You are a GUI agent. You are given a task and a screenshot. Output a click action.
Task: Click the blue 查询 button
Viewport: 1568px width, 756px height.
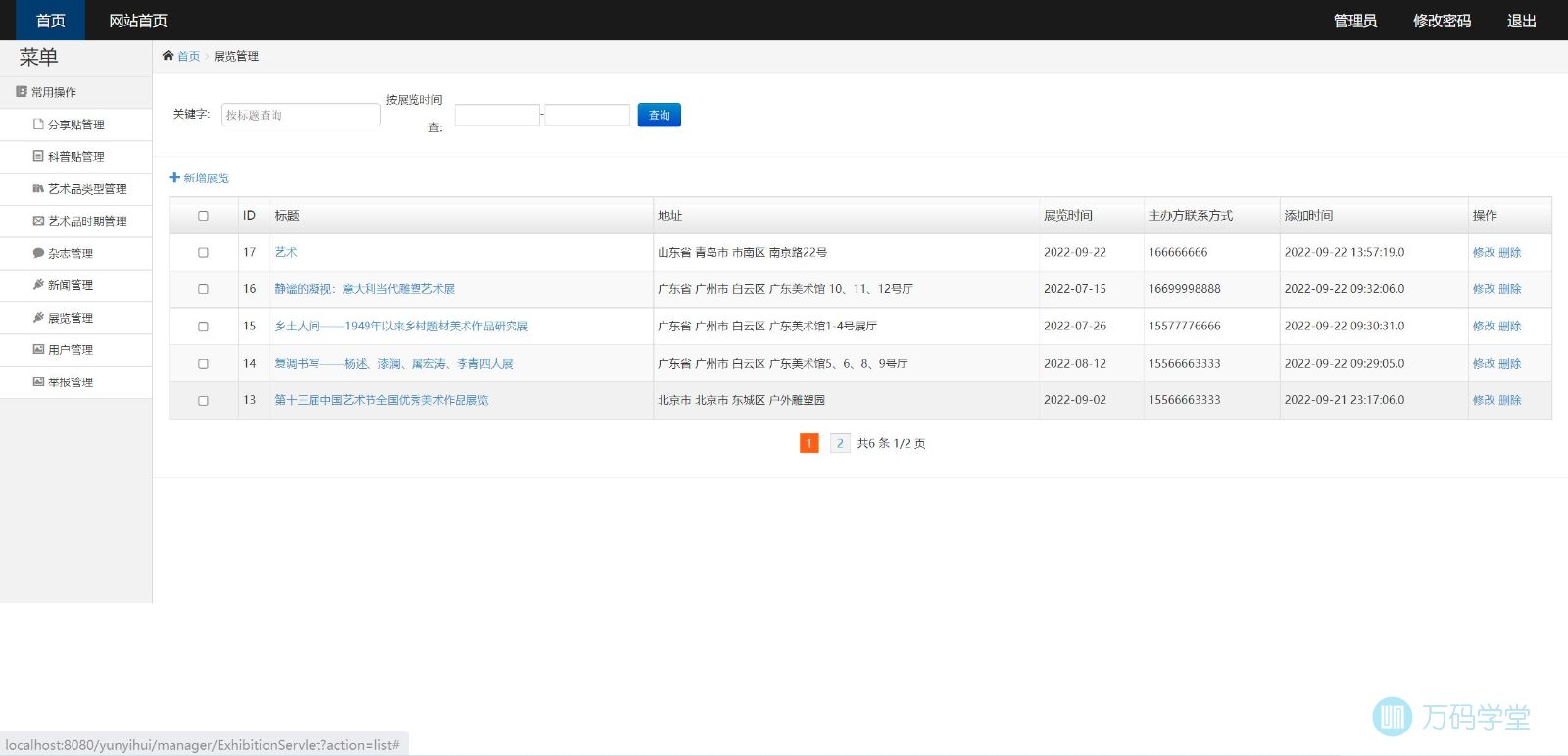point(659,115)
